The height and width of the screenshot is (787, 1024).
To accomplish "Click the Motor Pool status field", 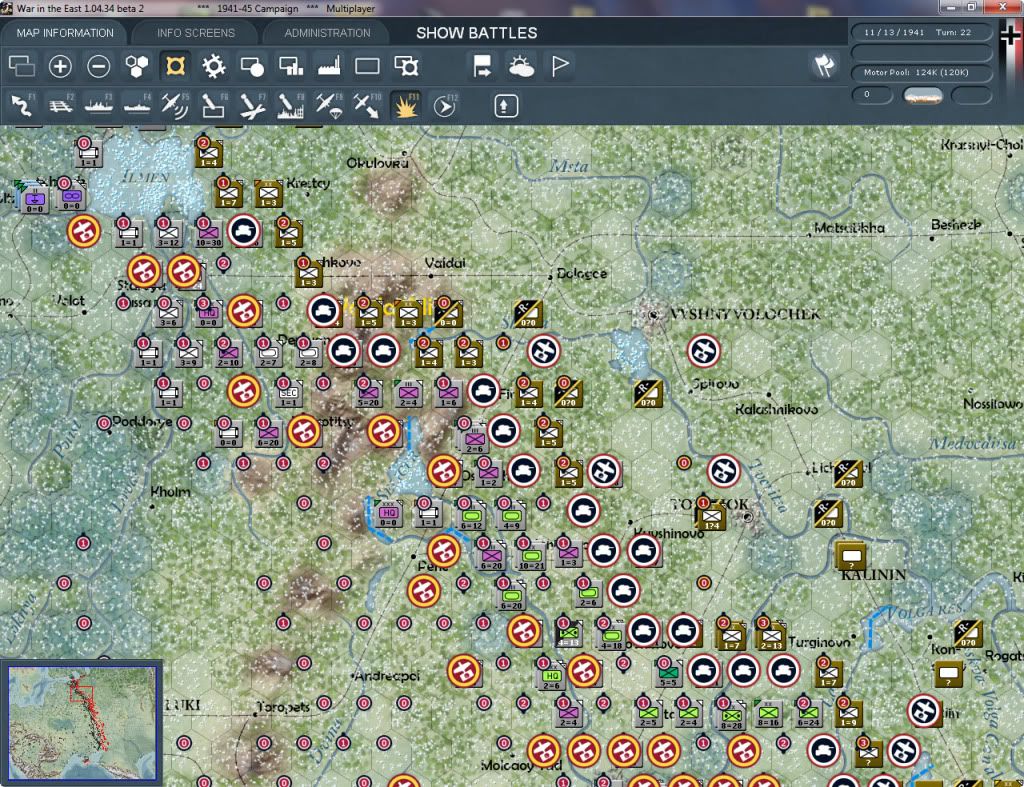I will click(921, 72).
